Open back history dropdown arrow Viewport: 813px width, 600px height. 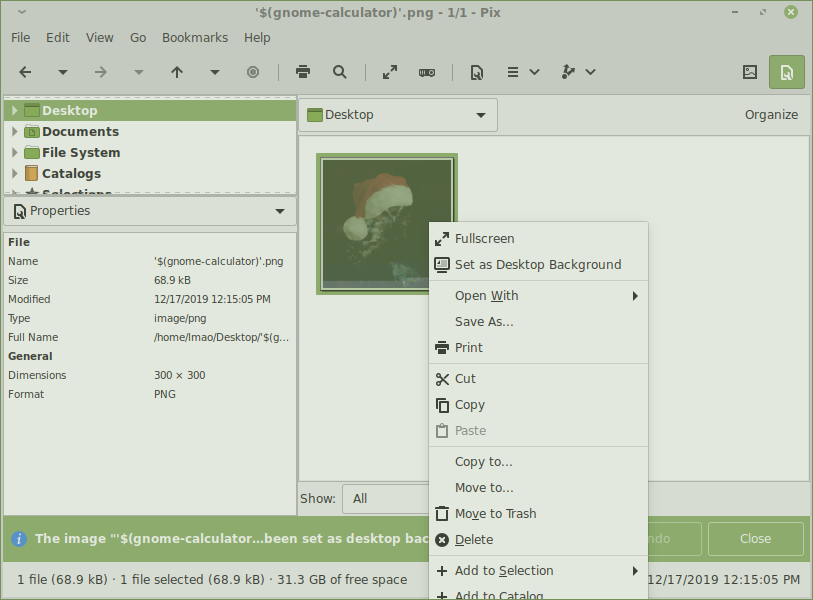pyautogui.click(x=63, y=72)
